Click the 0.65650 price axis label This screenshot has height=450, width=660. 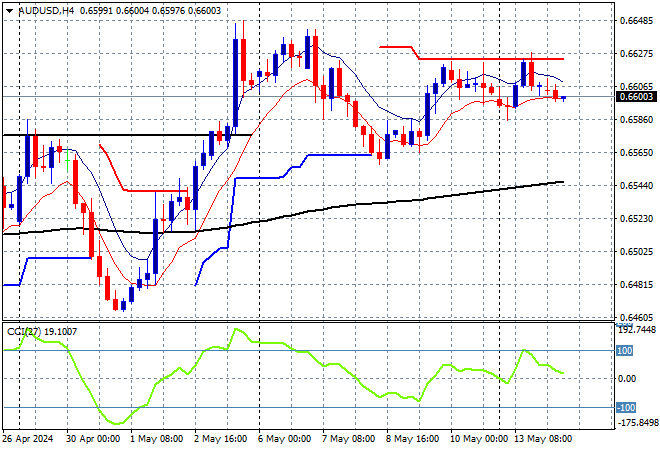click(637, 152)
